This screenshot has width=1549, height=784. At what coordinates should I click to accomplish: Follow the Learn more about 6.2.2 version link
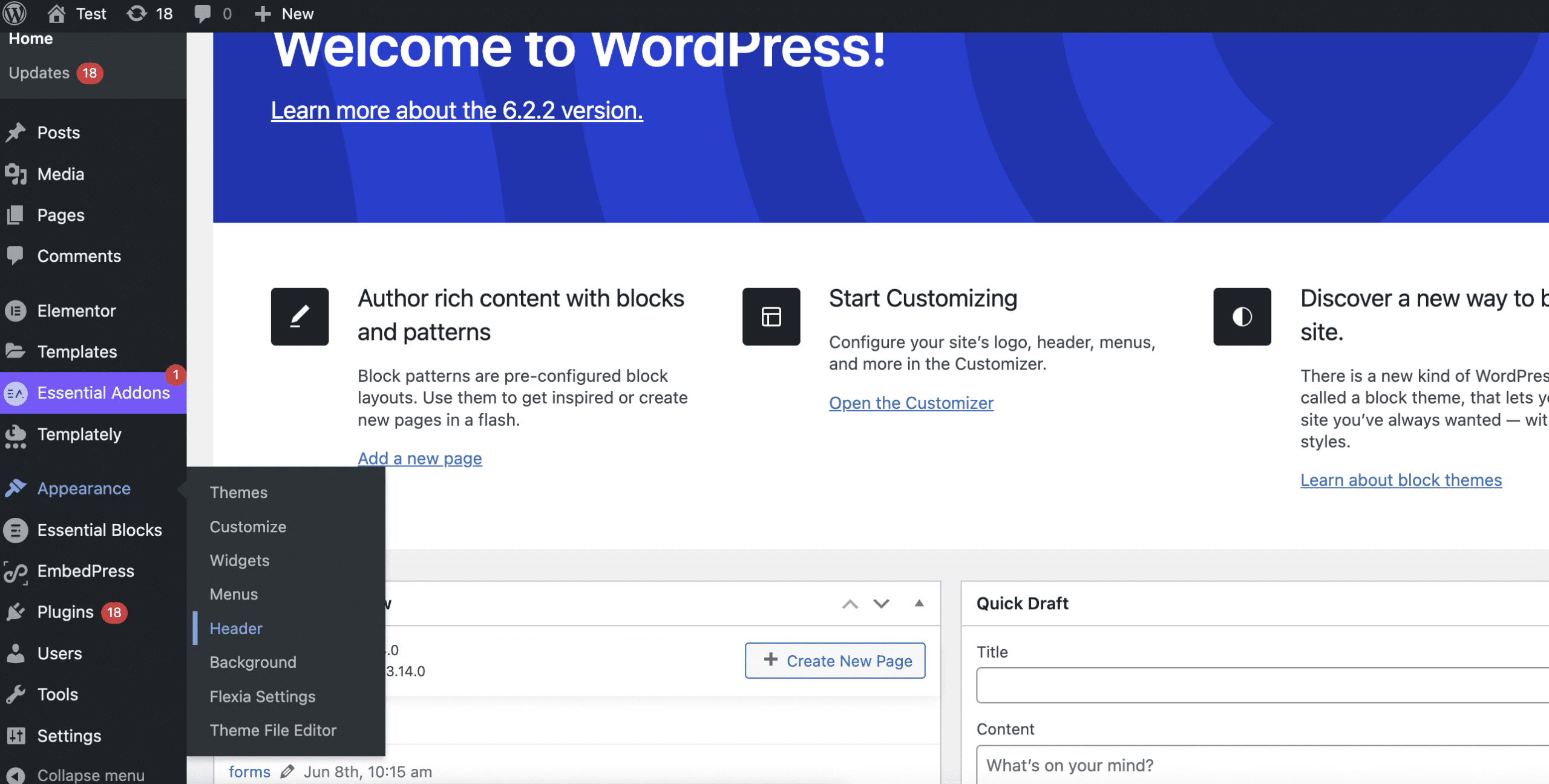(457, 110)
